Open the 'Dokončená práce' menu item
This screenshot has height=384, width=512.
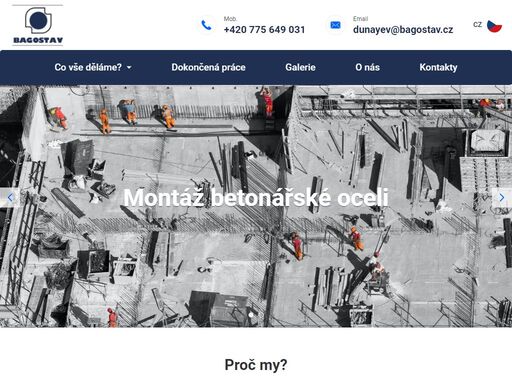point(208,67)
